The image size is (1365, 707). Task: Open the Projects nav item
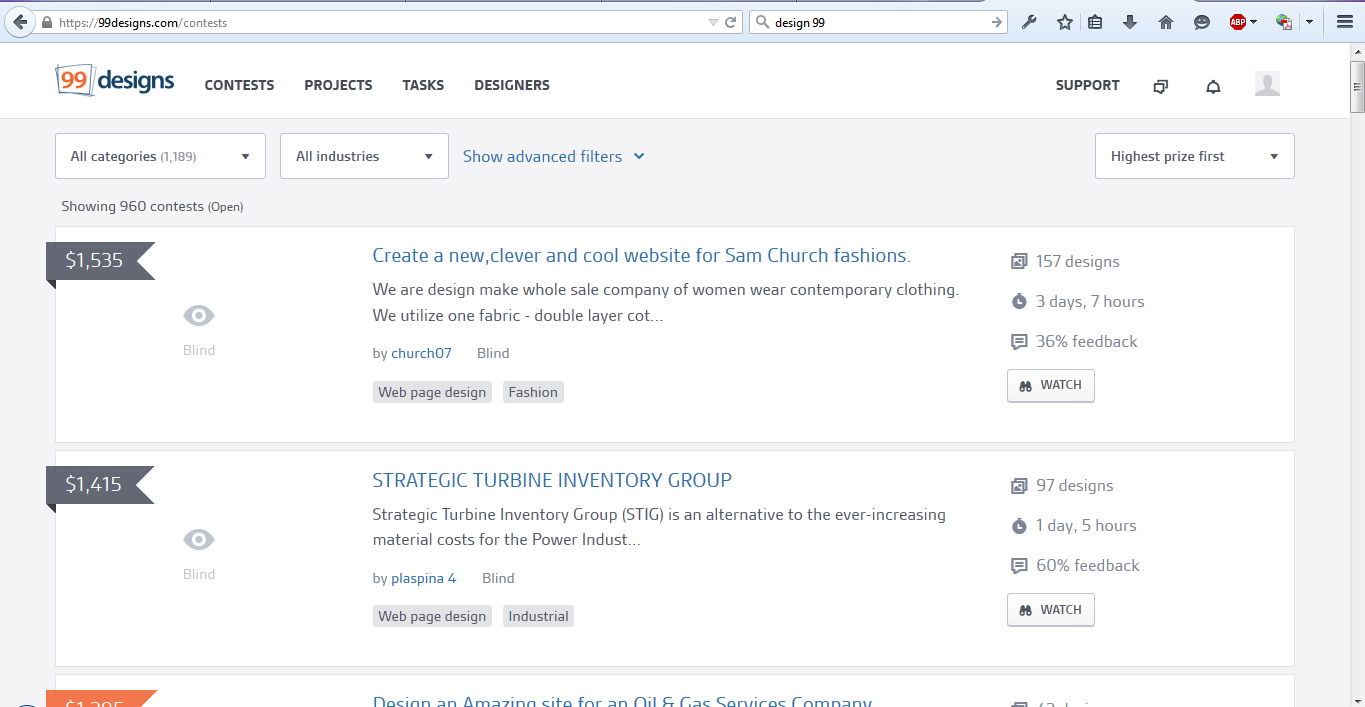pyautogui.click(x=338, y=86)
